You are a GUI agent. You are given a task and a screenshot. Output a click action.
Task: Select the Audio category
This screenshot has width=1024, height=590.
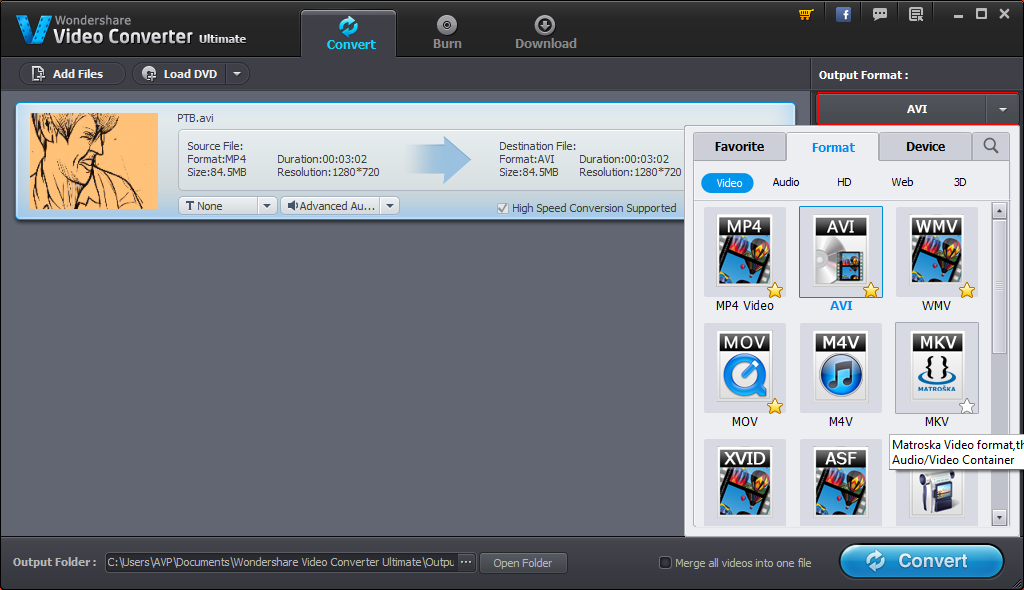(x=786, y=182)
